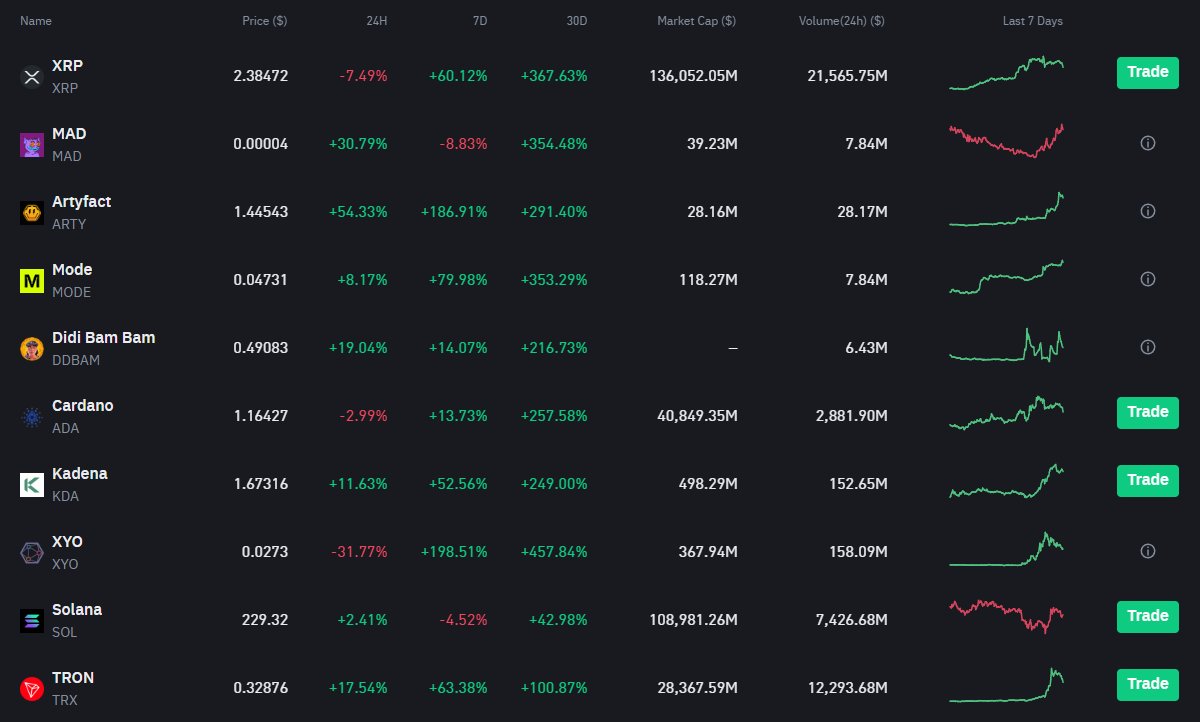Image resolution: width=1200 pixels, height=722 pixels.
Task: Open the Artyfact coin name link
Action: coord(82,201)
